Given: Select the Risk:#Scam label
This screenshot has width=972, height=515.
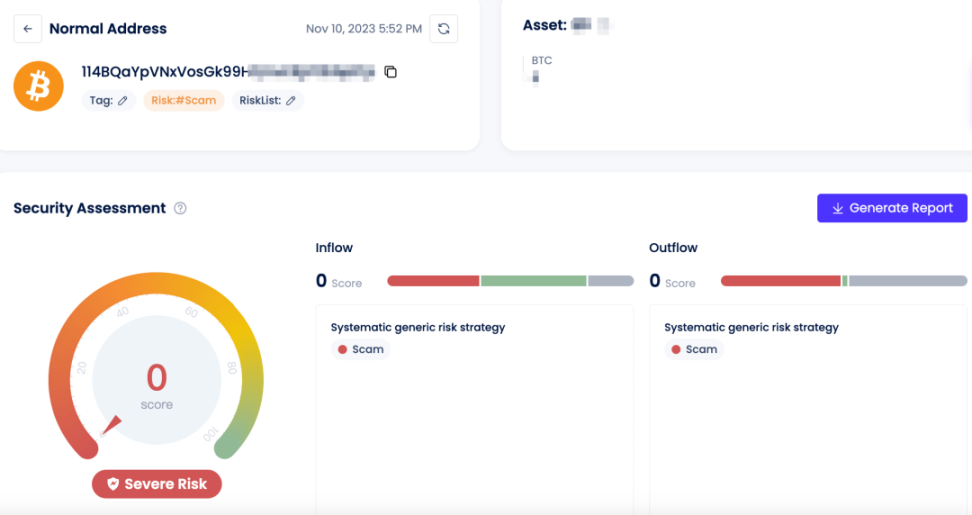Looking at the screenshot, I should tap(183, 101).
